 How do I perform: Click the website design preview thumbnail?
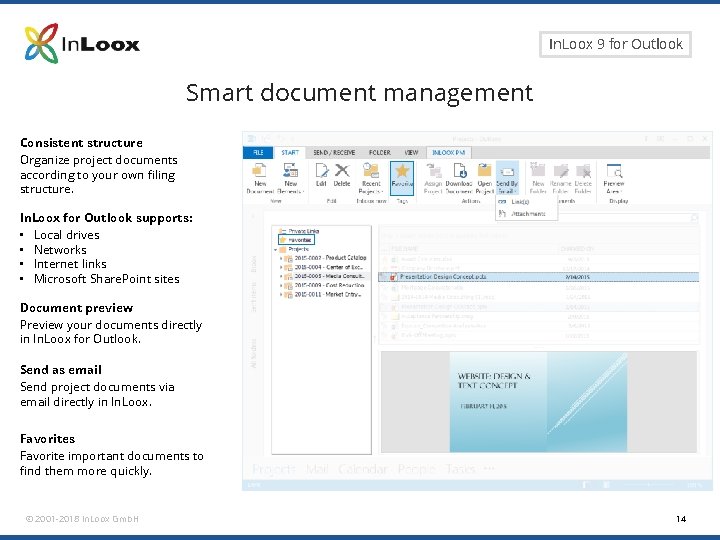(538, 402)
